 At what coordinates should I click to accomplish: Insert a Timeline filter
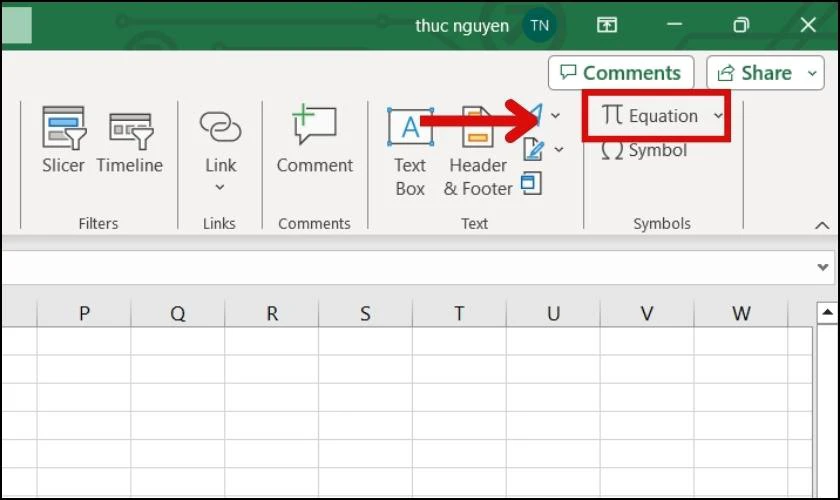tap(130, 141)
